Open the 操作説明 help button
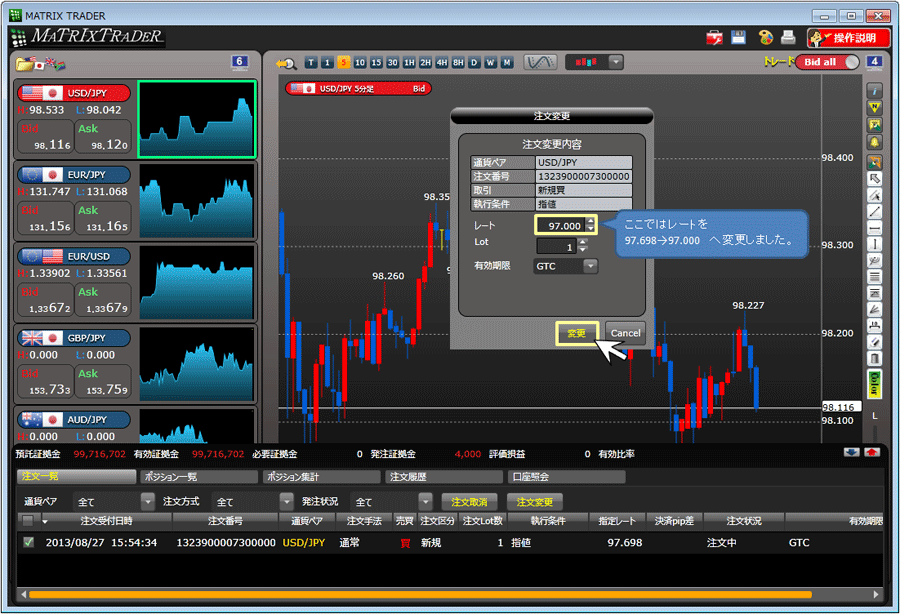The width and height of the screenshot is (900, 614). click(848, 38)
